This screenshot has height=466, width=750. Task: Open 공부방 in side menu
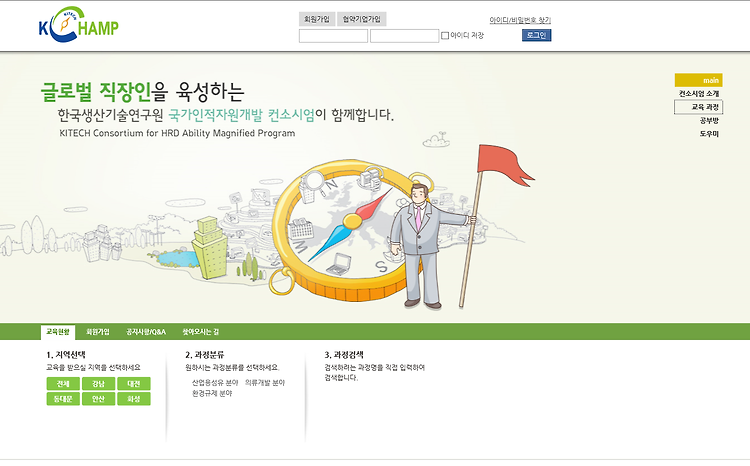click(709, 121)
